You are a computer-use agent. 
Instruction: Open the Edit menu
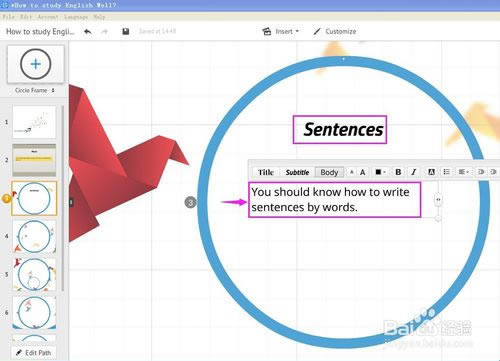tap(26, 17)
